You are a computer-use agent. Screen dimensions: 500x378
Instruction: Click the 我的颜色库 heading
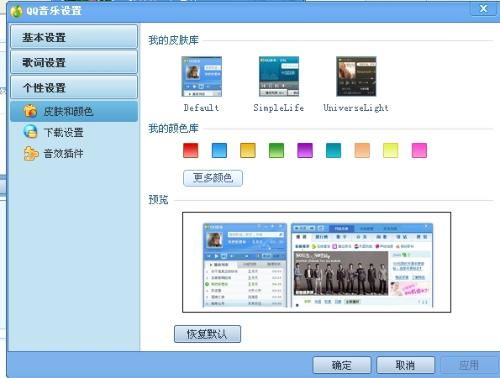173,128
